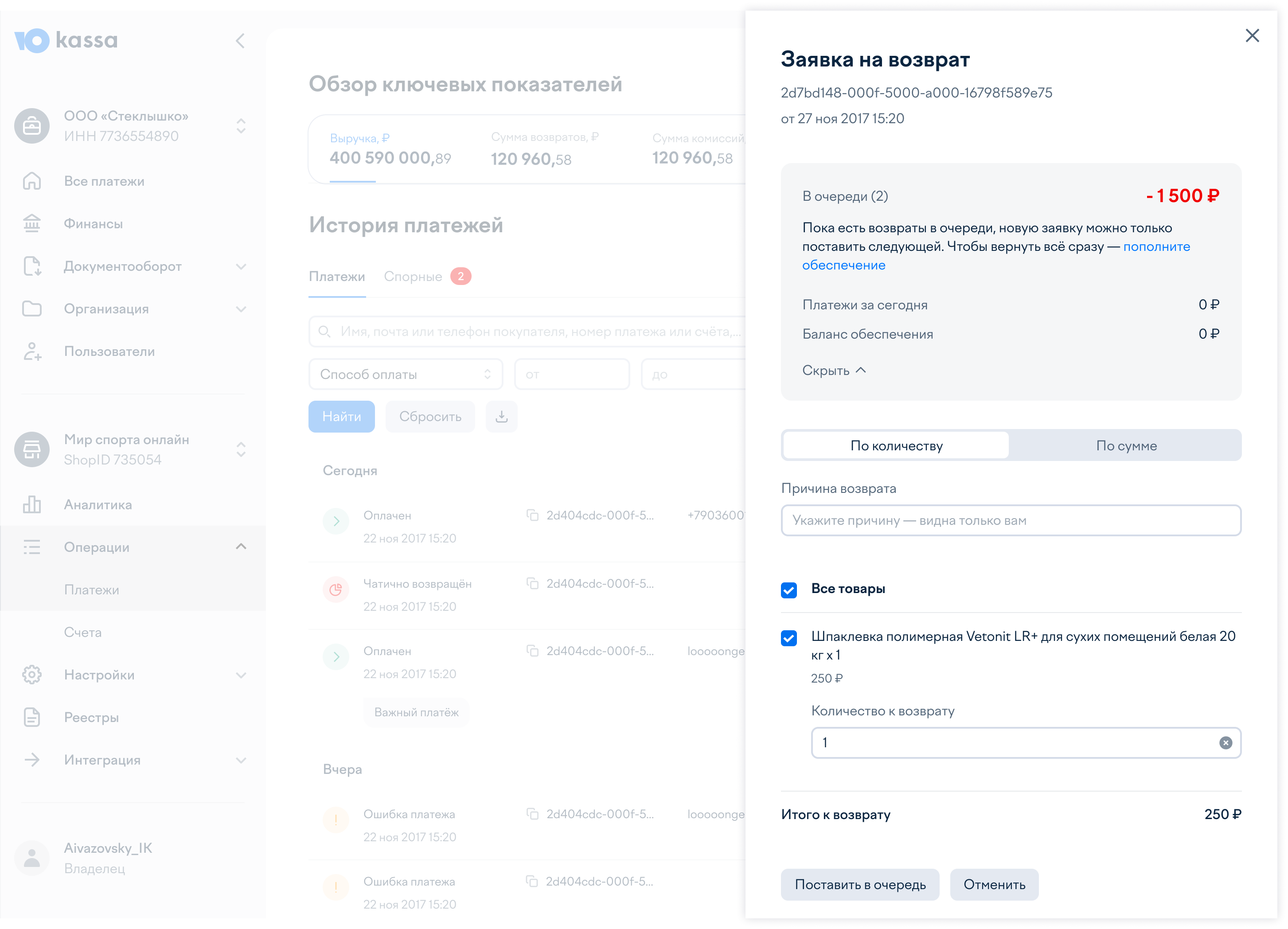Screen dimensions: 1288x929
Task: Click the Настройки gear icon
Action: tap(32, 675)
